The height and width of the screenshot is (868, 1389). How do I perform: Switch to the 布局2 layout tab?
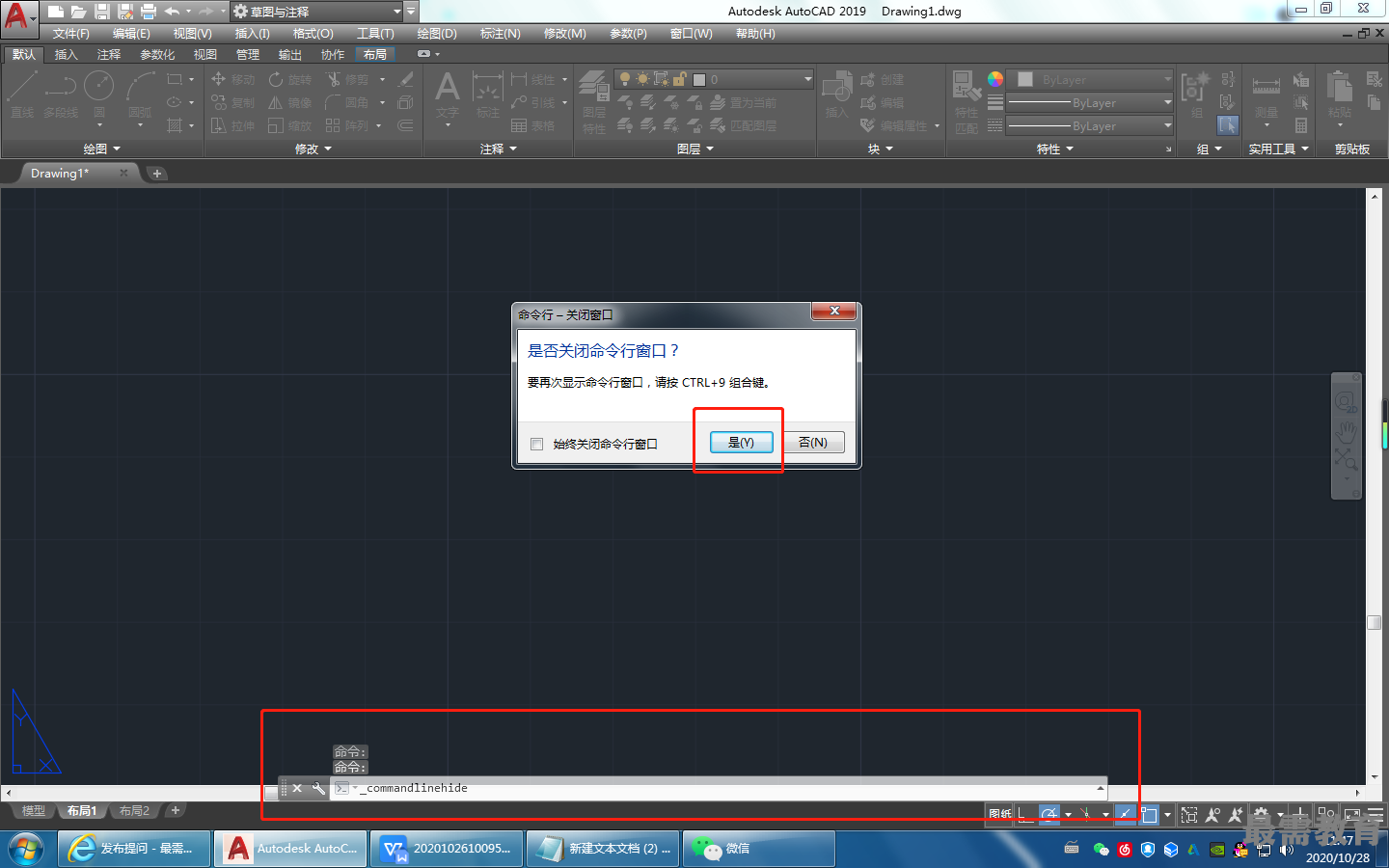134,811
